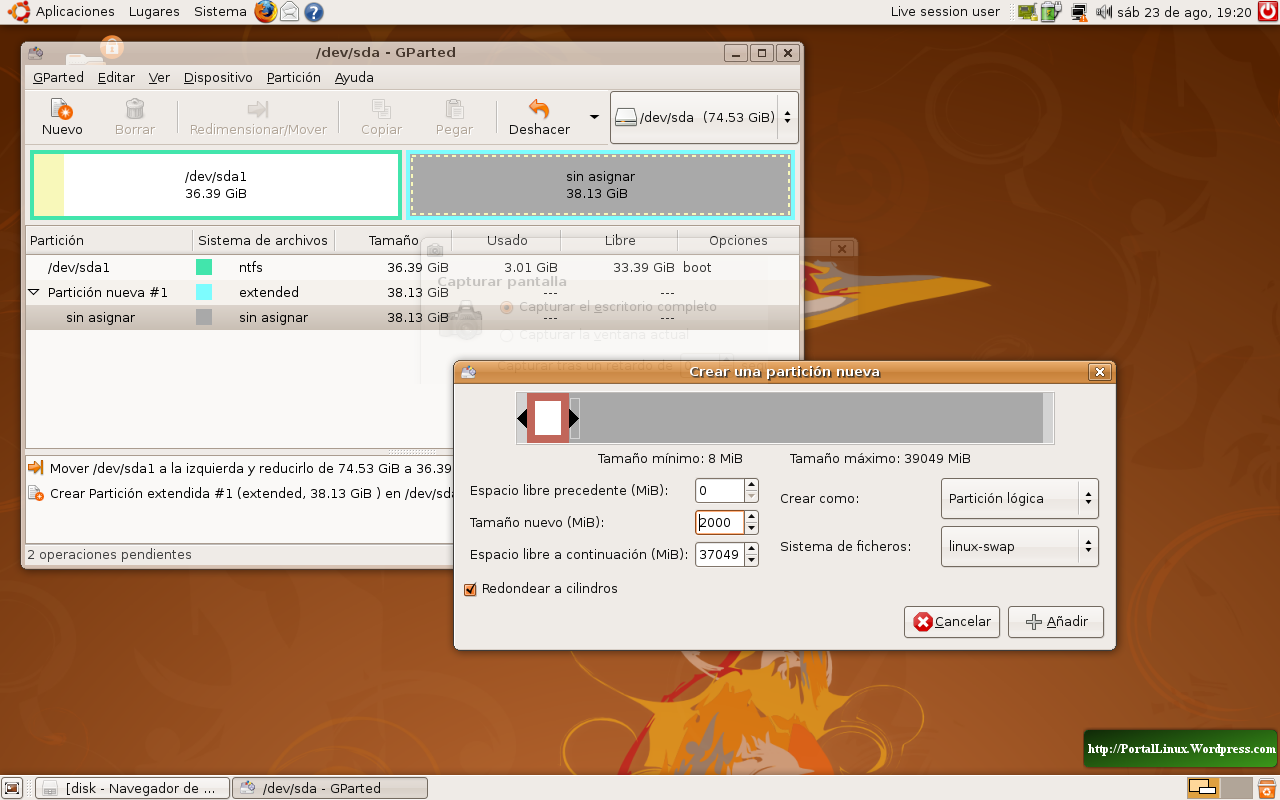Open the Sistema de ficheros dropdown
The height and width of the screenshot is (800, 1280).
point(1019,547)
